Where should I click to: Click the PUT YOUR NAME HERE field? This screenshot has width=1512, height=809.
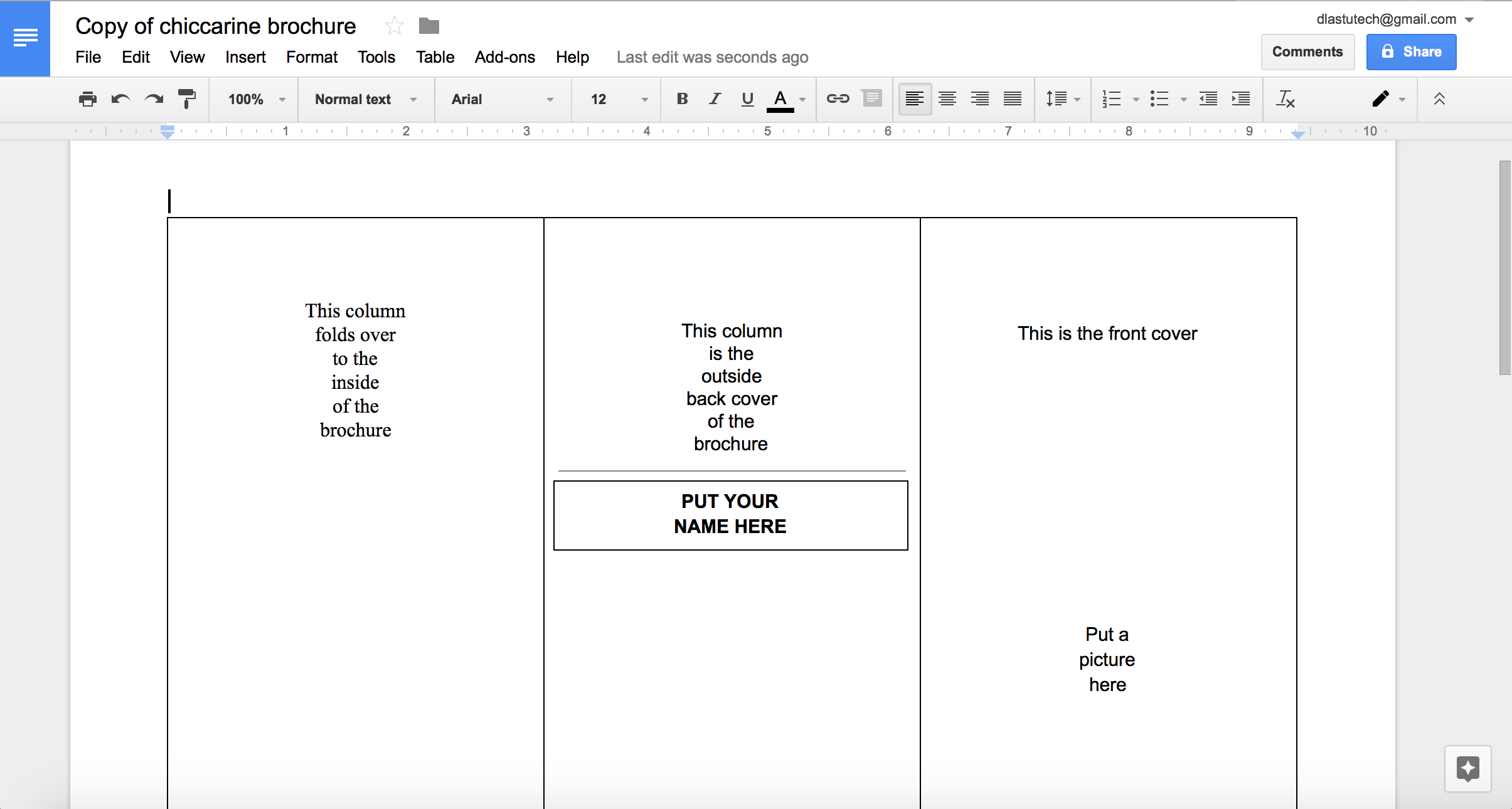pyautogui.click(x=730, y=513)
